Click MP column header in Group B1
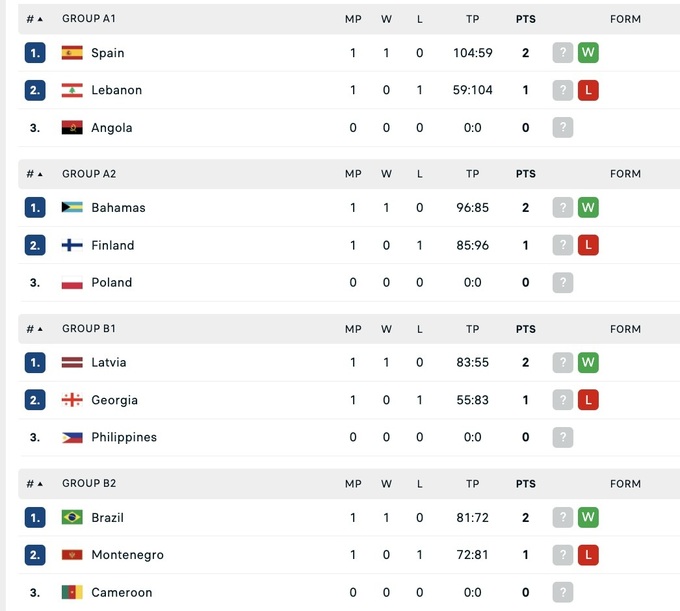 pyautogui.click(x=353, y=329)
